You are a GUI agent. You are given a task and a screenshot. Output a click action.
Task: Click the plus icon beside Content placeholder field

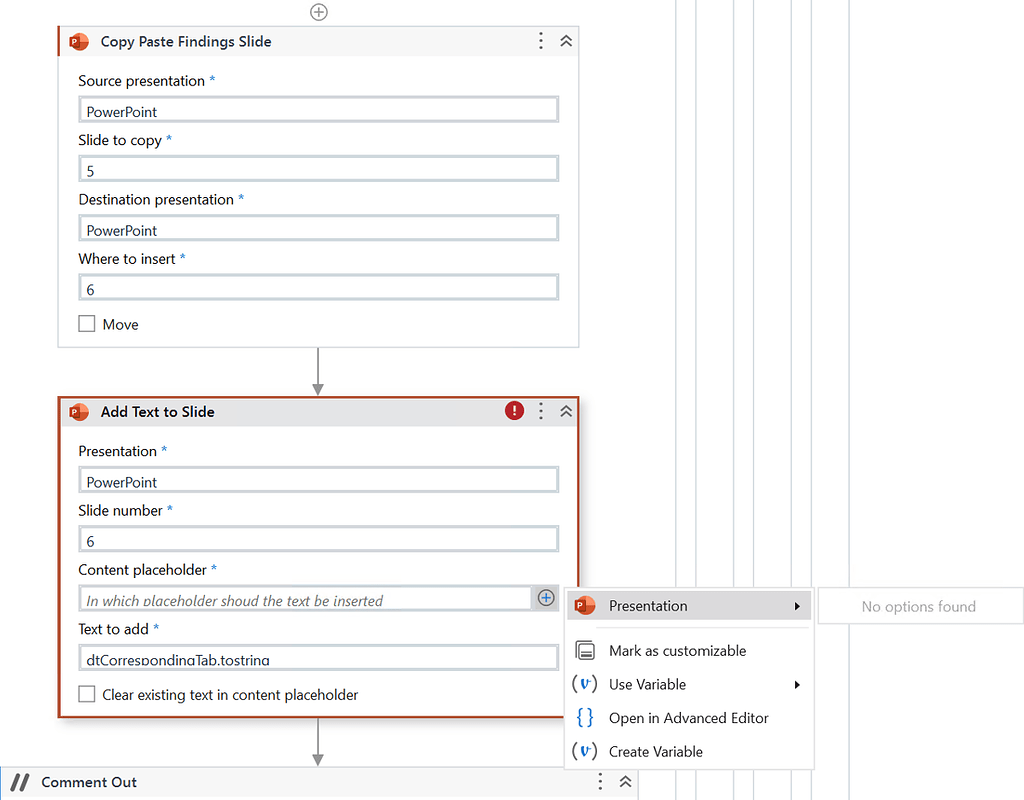click(545, 597)
